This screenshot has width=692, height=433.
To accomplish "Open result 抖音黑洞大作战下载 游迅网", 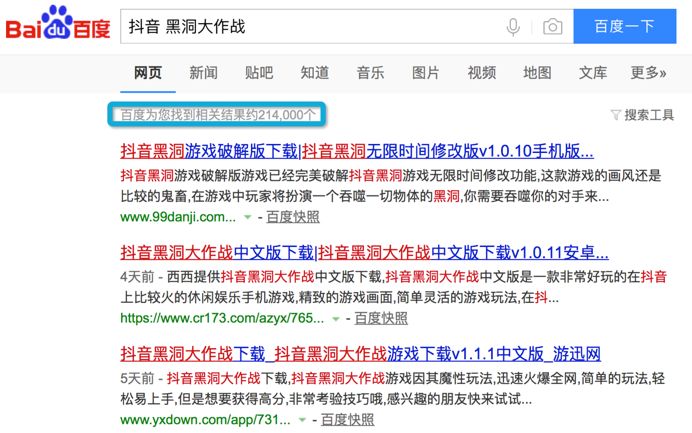I will (361, 354).
